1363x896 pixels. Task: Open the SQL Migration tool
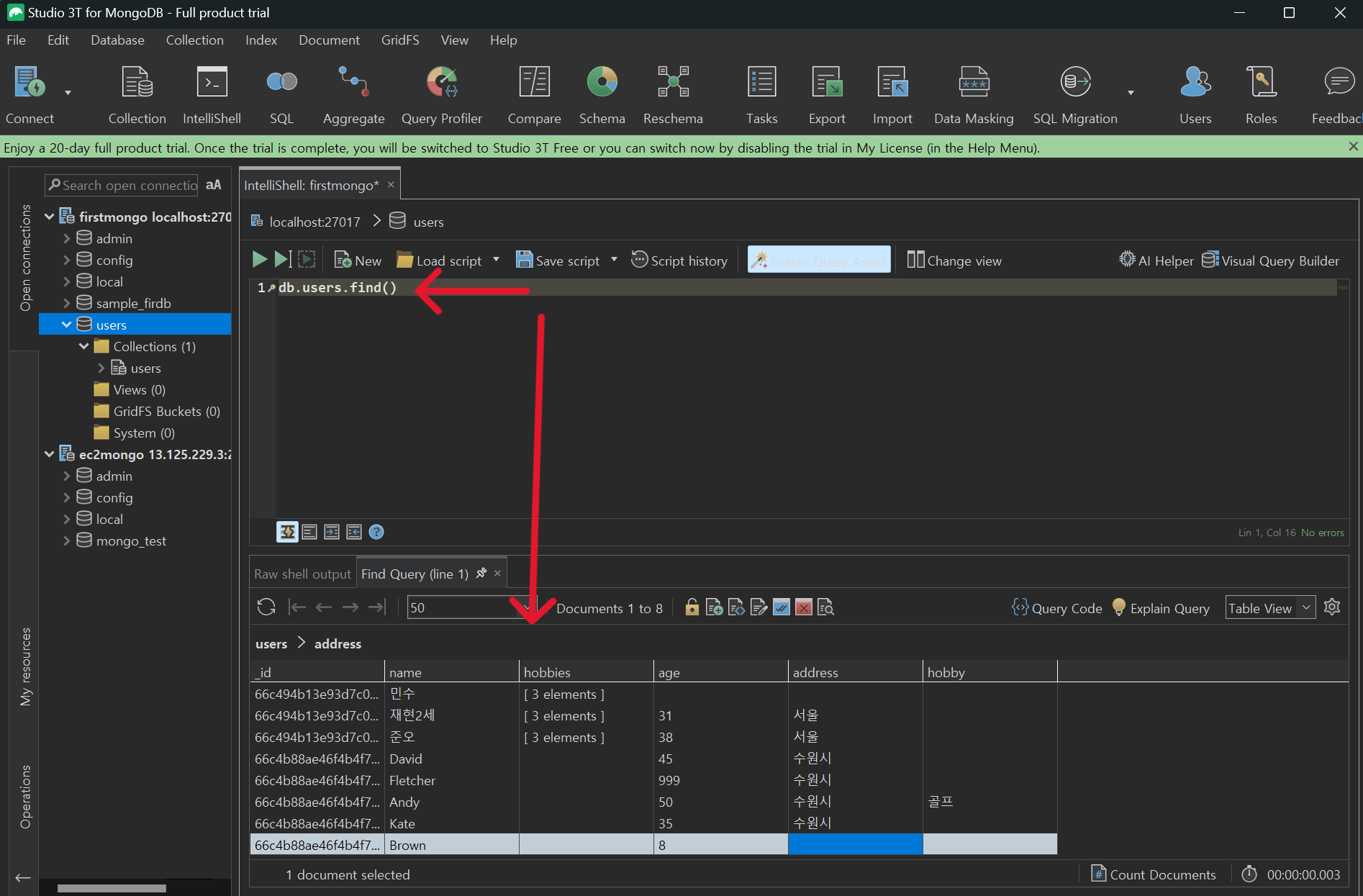1075,95
